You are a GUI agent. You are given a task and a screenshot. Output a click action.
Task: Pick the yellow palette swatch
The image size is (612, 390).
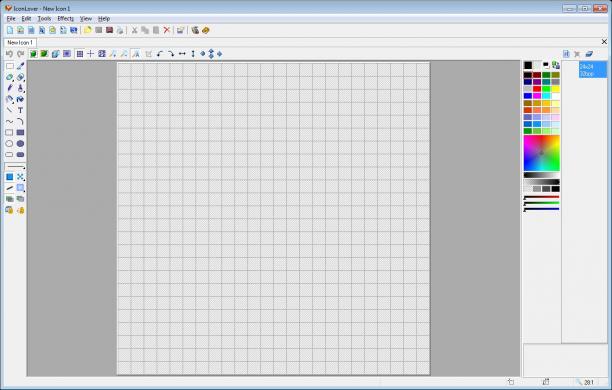pyautogui.click(x=555, y=89)
